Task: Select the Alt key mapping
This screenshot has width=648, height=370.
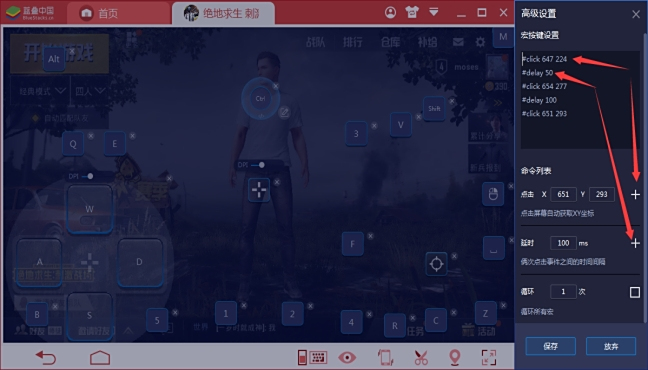Action: pyautogui.click(x=54, y=59)
